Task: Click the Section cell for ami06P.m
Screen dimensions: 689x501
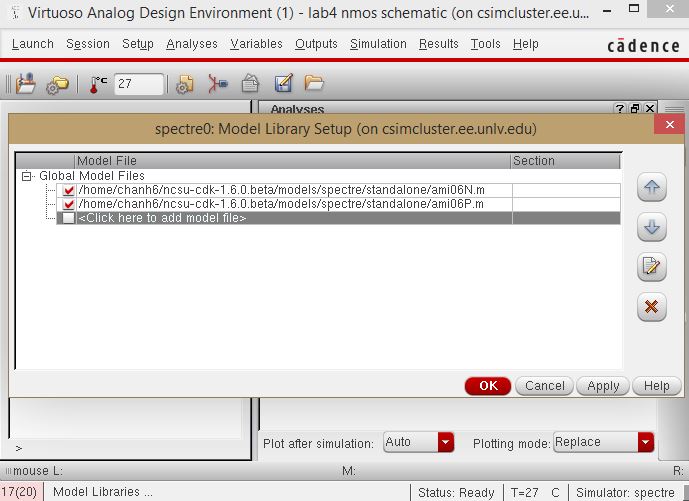Action: coord(566,204)
